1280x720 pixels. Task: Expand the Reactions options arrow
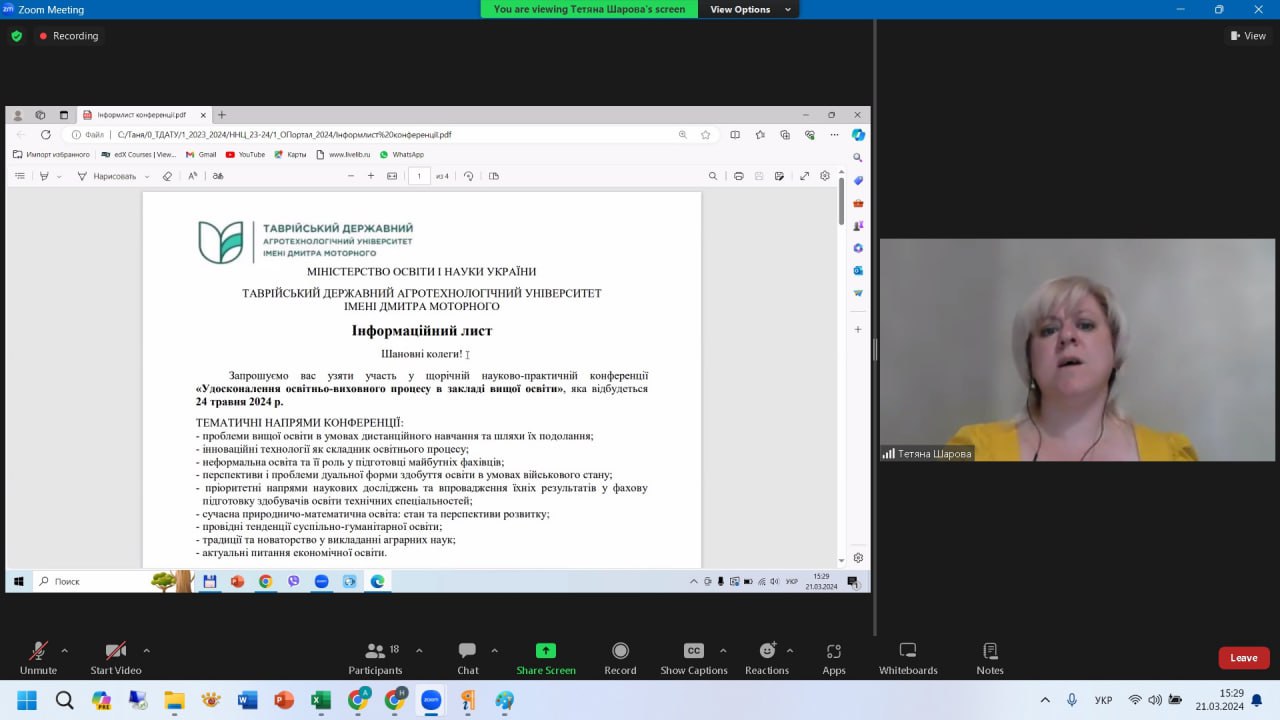point(790,650)
